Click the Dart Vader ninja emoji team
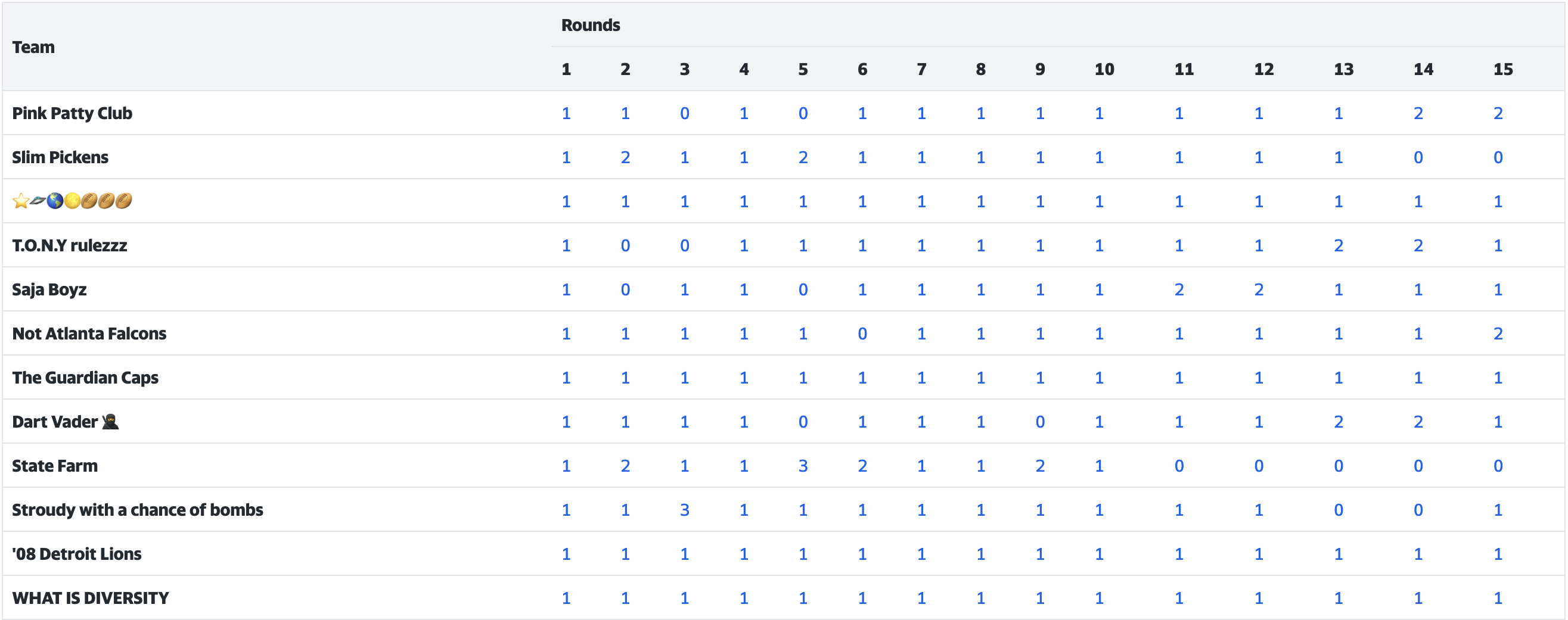Image resolution: width=1568 pixels, height=620 pixels. point(65,421)
